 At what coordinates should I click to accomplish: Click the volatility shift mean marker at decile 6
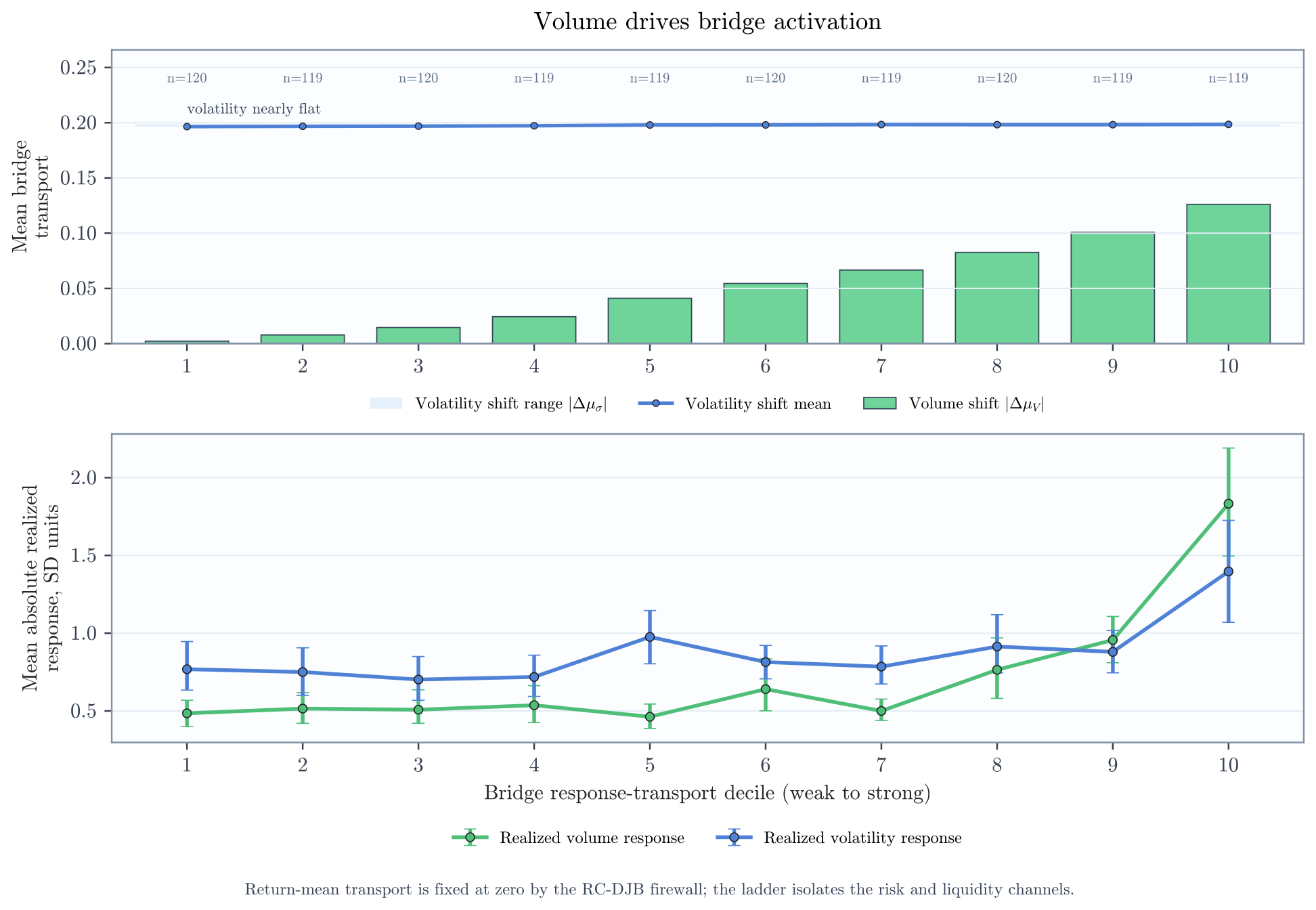click(x=765, y=125)
